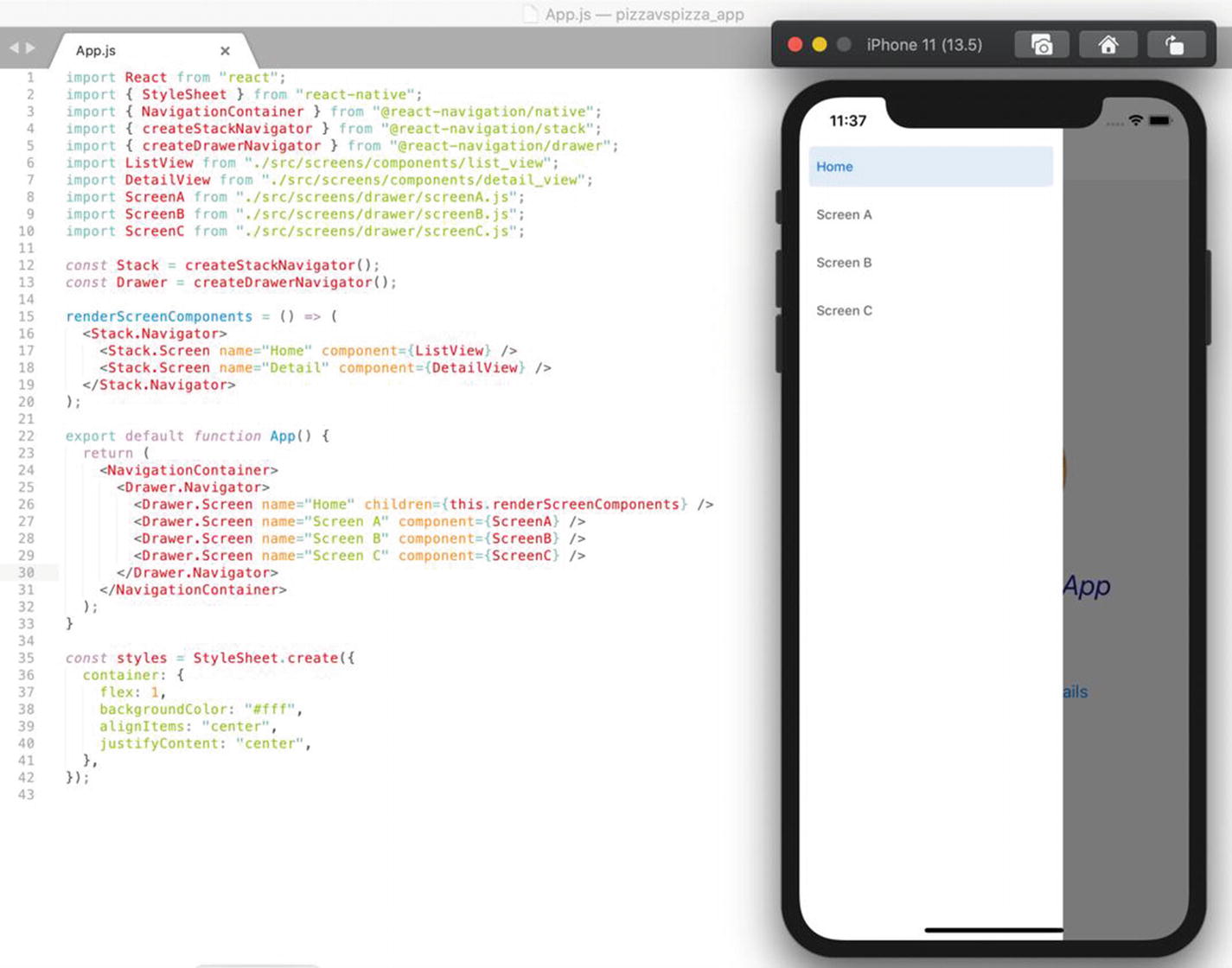Viewport: 1232px width, 968px height.
Task: Click the justifyContent property line
Action: pyautogui.click(x=205, y=743)
